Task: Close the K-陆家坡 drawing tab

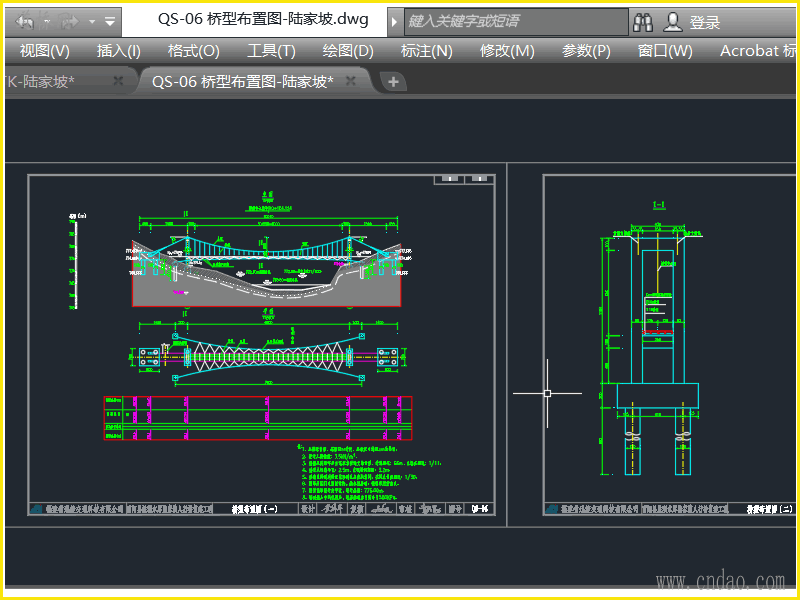Action: pyautogui.click(x=119, y=82)
